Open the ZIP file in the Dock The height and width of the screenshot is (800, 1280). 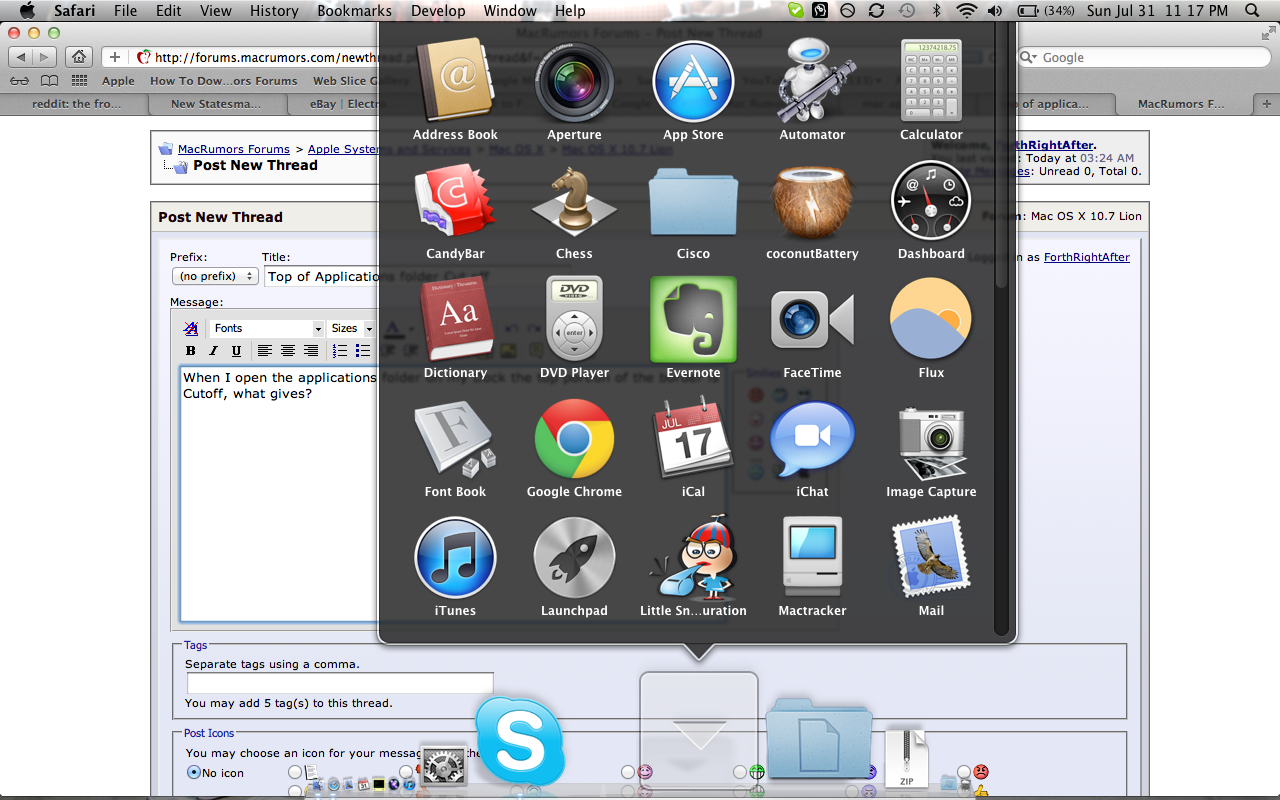point(906,760)
